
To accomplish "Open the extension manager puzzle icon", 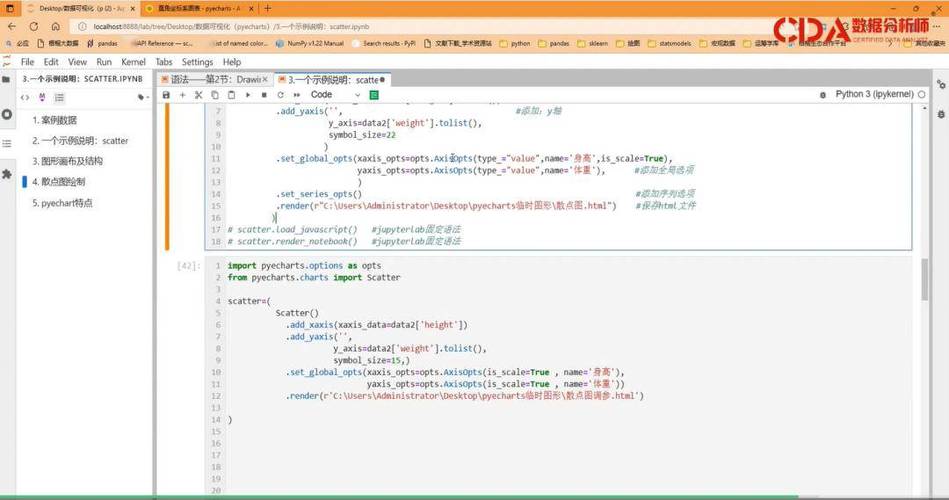I will (x=7, y=174).
